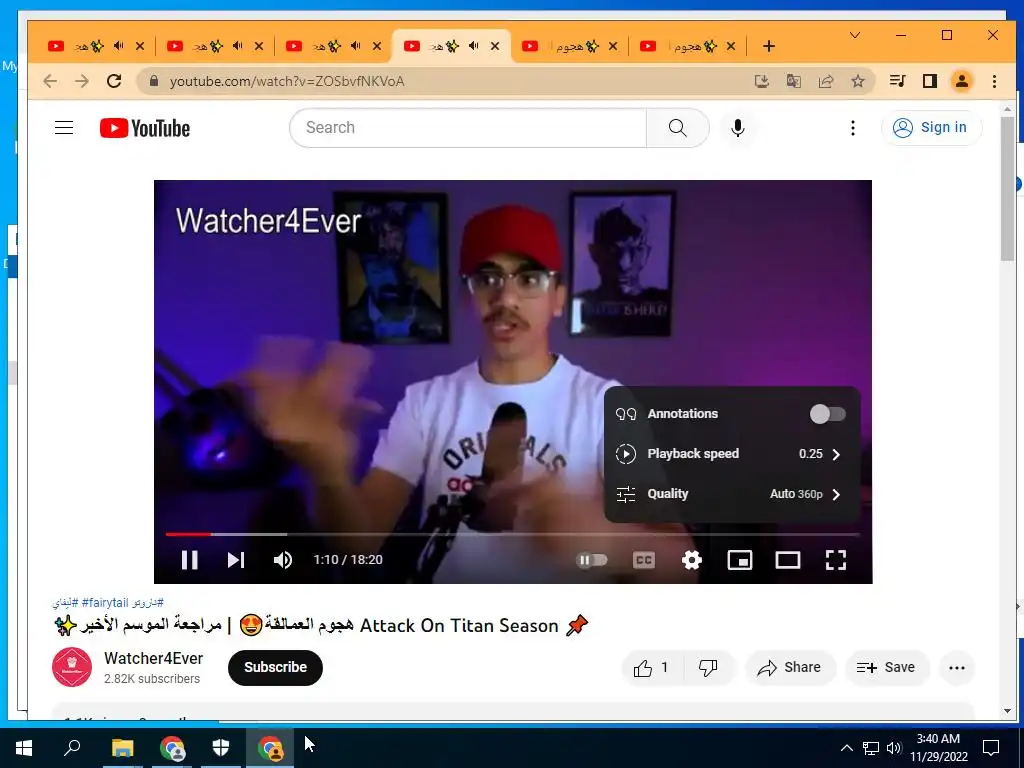Skip to the next video
Screen dimensions: 1024x768
click(x=236, y=560)
